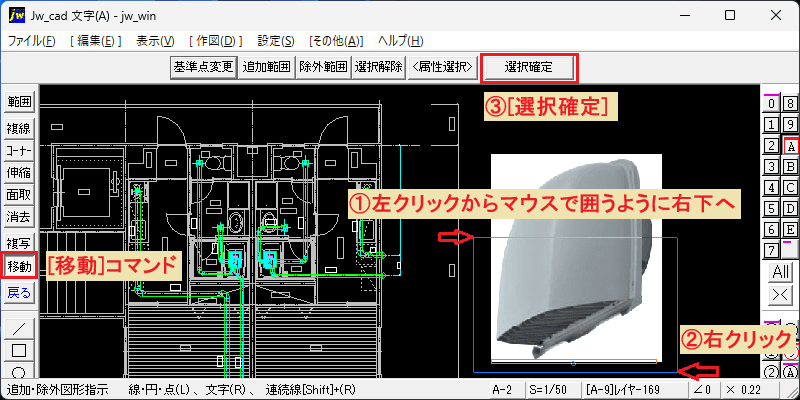The height and width of the screenshot is (400, 800).
Task: Click the 選択確定 button
Action: coord(529,67)
